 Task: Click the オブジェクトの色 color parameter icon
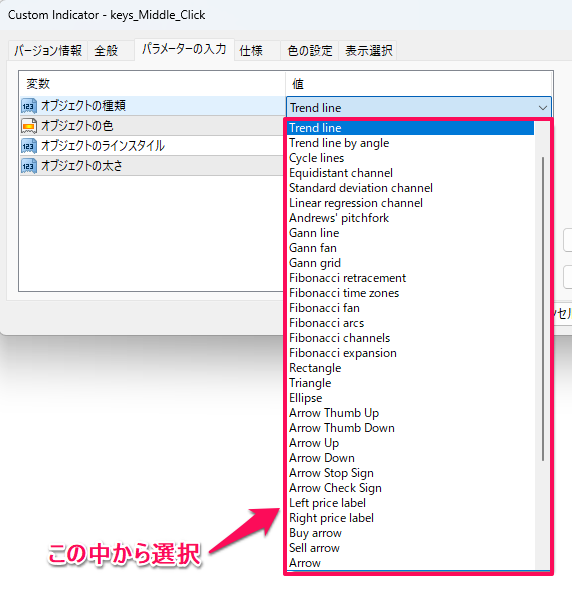29,126
